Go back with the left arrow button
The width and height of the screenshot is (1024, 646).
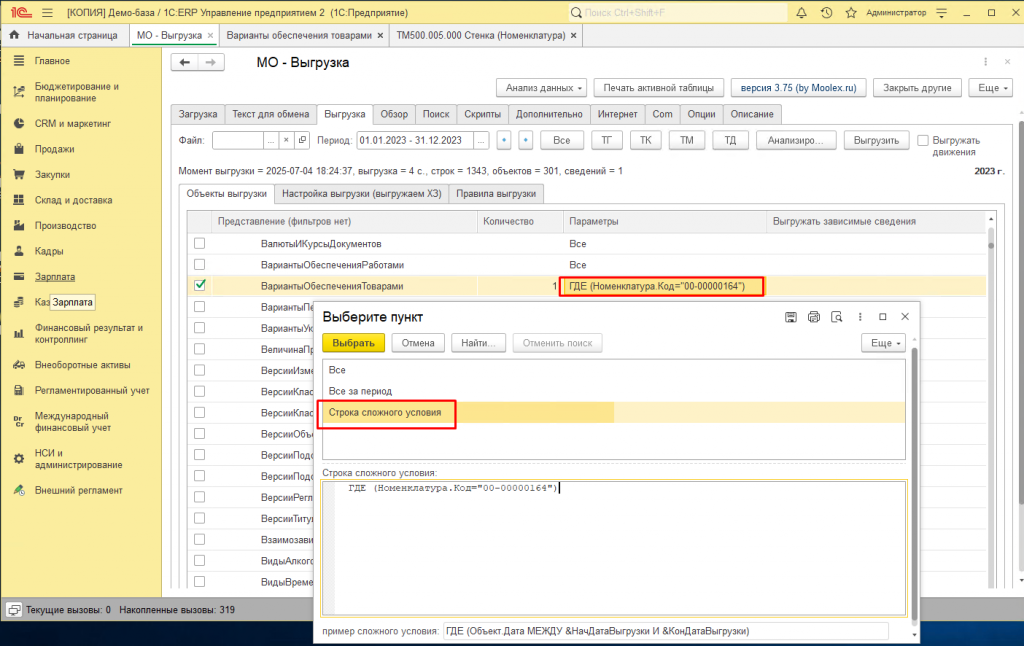pyautogui.click(x=185, y=62)
